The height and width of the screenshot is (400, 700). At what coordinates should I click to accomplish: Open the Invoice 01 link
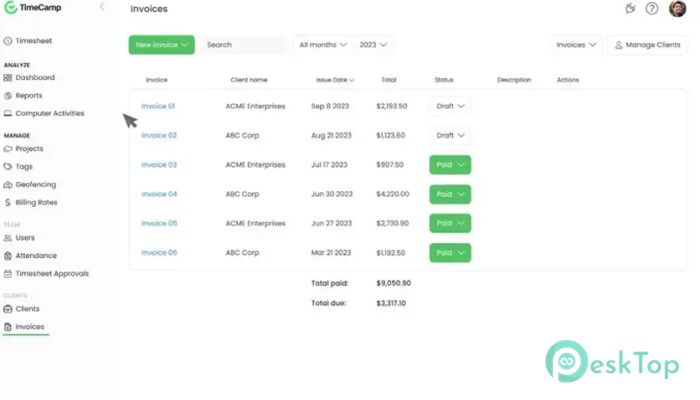click(x=158, y=106)
